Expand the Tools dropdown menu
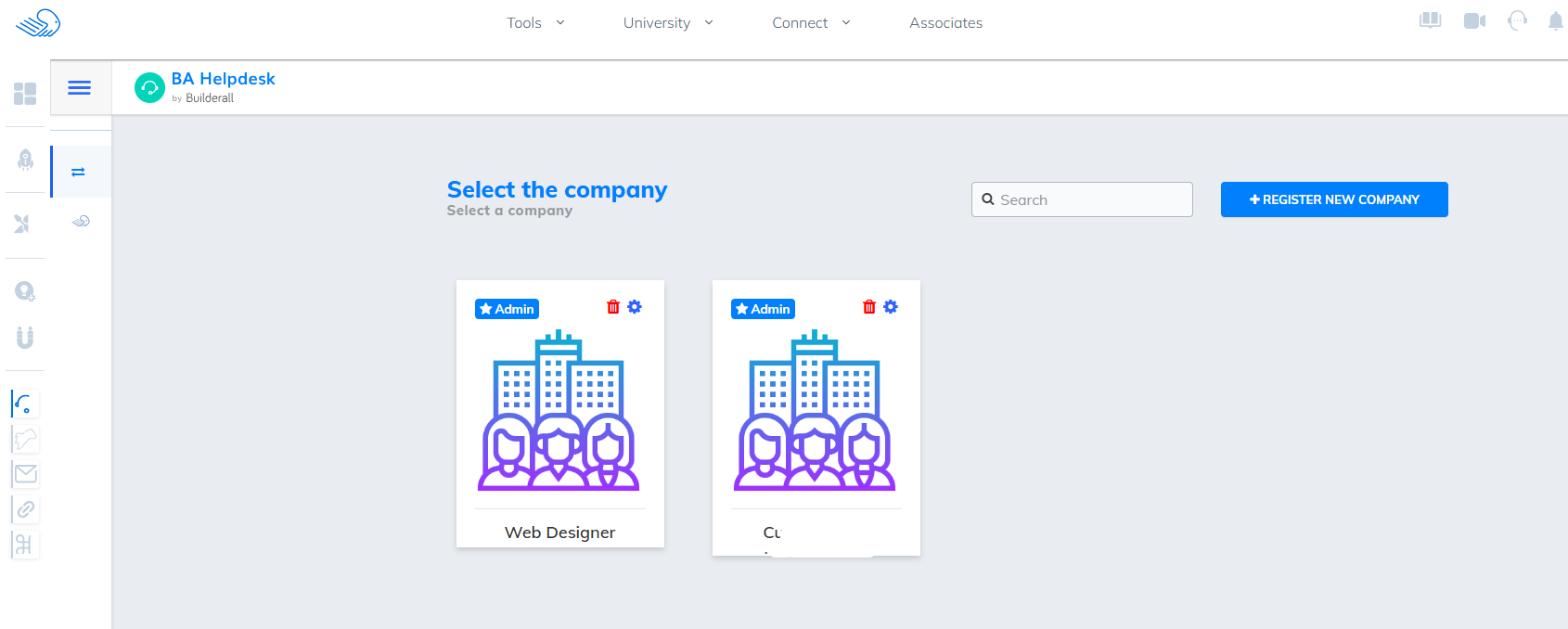The image size is (1568, 629). coord(535,23)
